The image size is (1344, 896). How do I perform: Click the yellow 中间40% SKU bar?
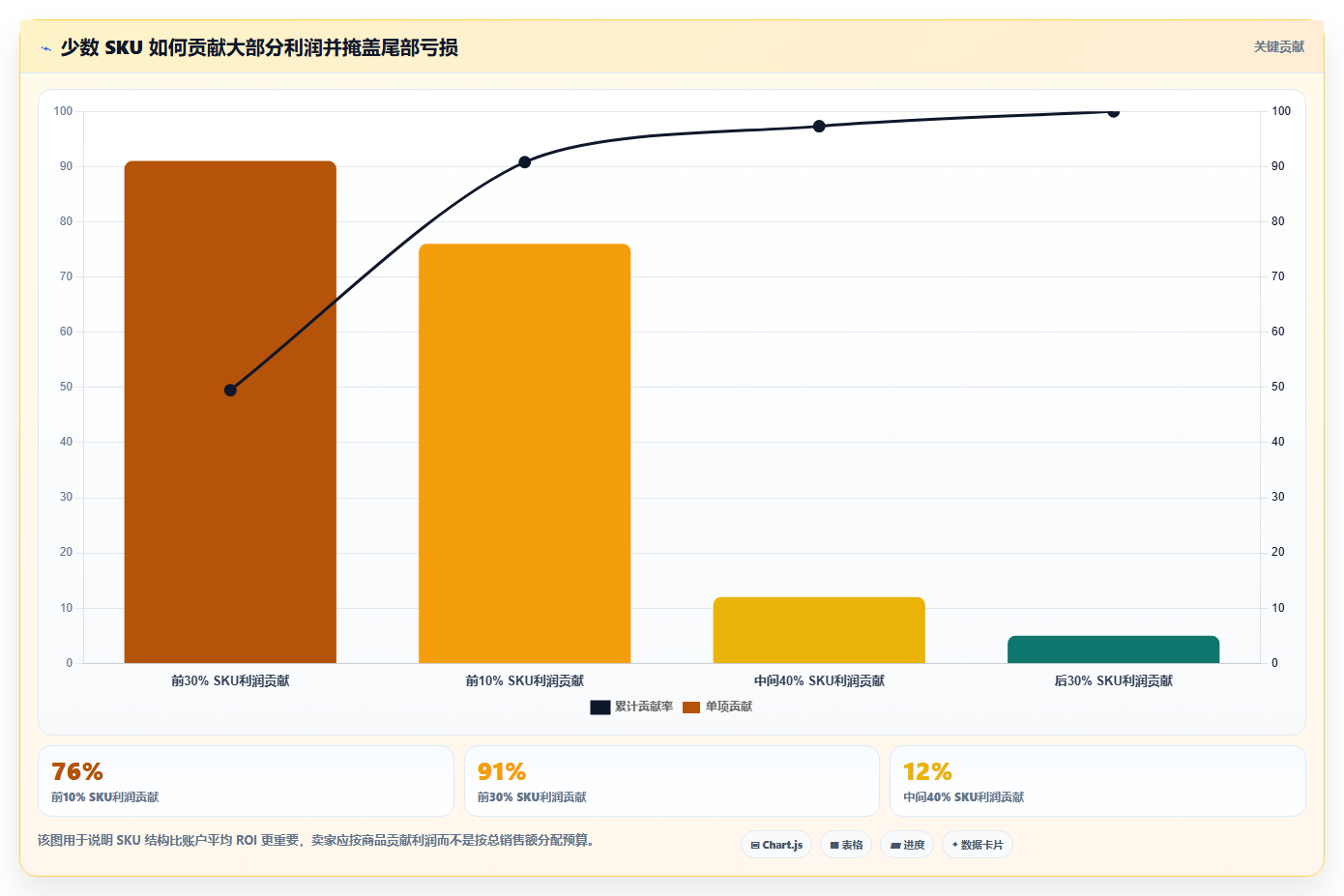coord(819,630)
